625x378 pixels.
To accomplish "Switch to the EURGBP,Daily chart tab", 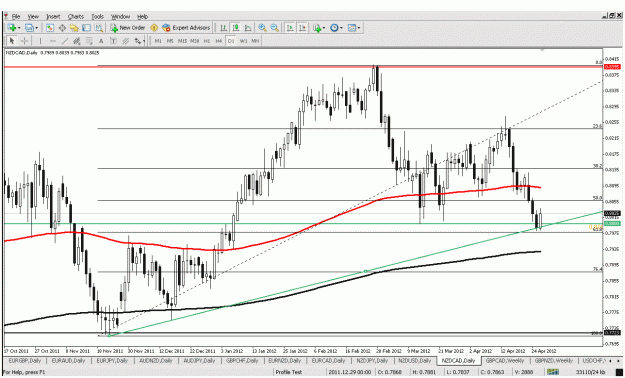I will [24, 361].
